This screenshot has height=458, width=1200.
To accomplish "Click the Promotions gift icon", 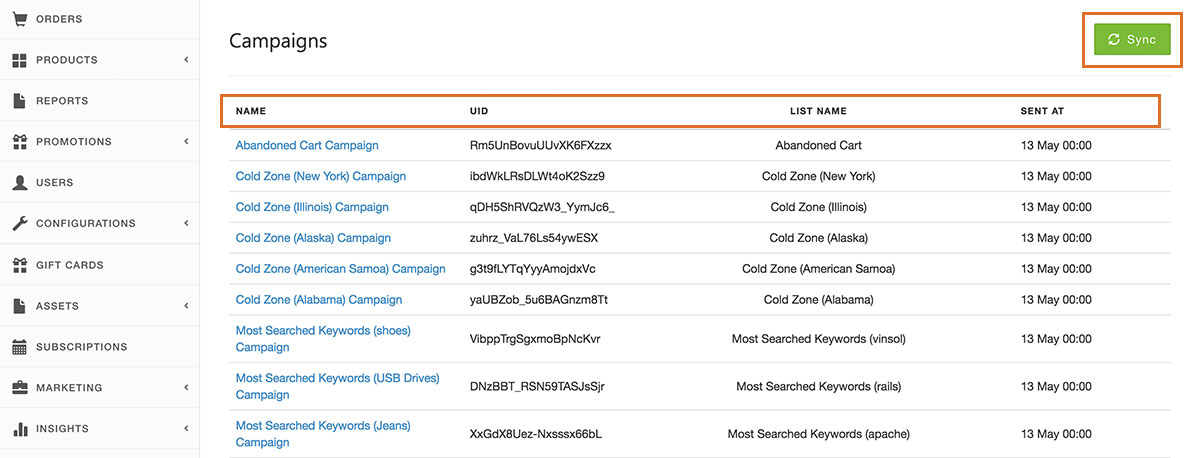I will coord(19,142).
